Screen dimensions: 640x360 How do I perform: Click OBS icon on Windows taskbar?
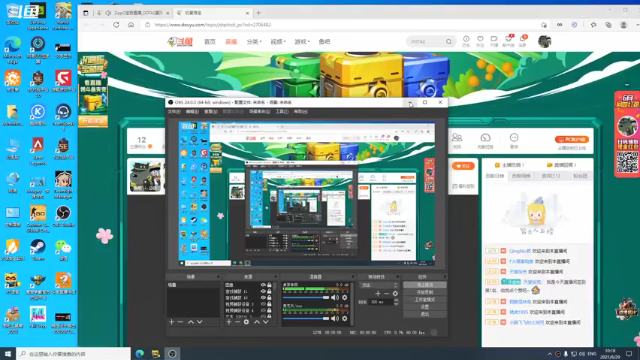tap(172, 354)
